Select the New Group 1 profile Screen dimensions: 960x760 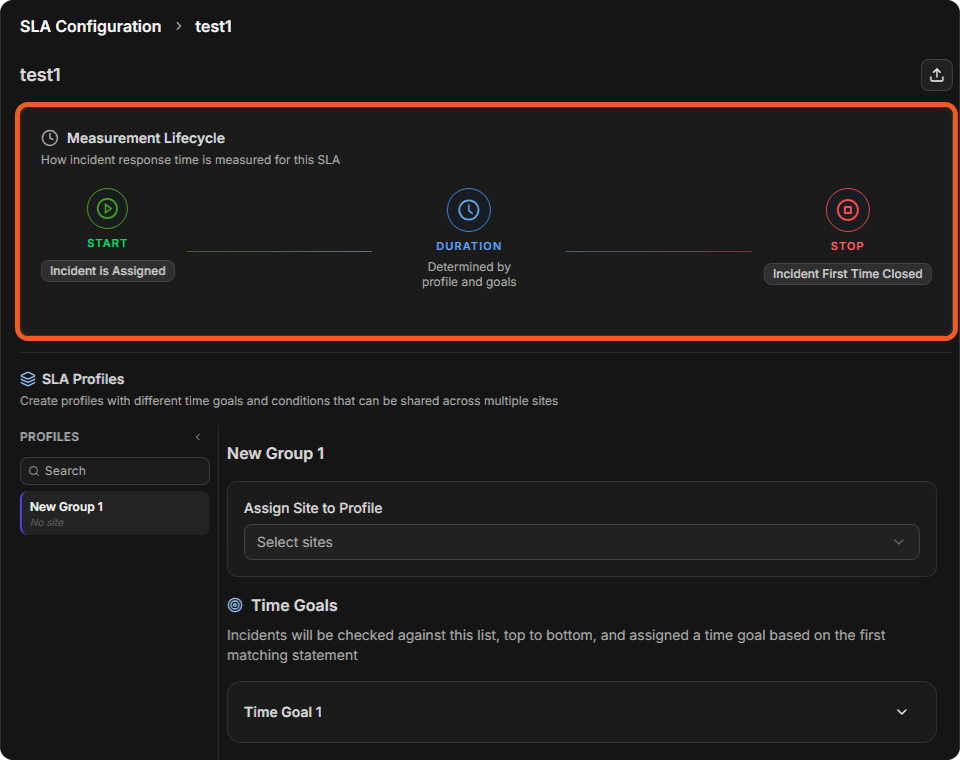point(115,513)
